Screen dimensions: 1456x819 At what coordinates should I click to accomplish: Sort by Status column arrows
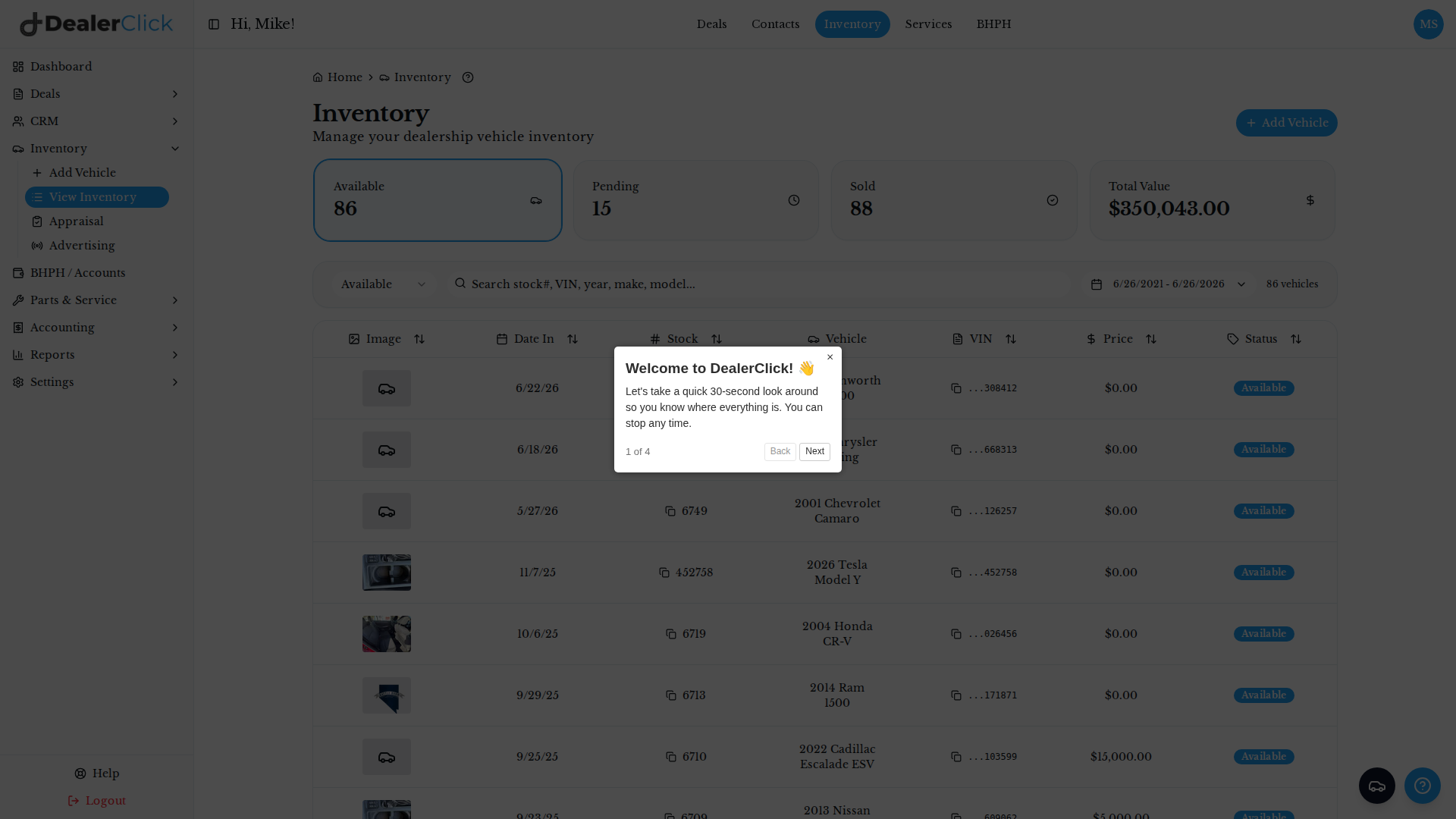[x=1296, y=339]
